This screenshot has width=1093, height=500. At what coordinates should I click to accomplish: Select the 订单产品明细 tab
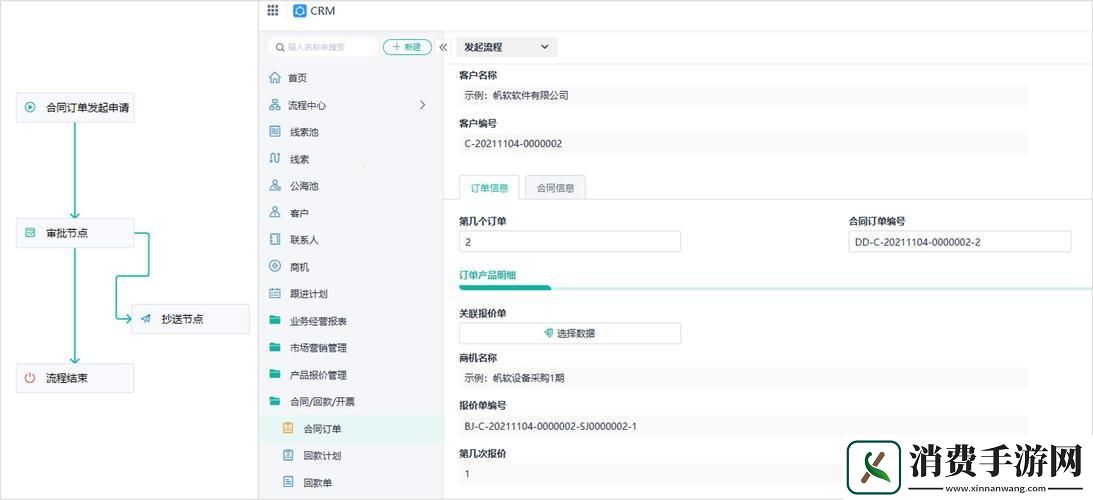click(487, 275)
